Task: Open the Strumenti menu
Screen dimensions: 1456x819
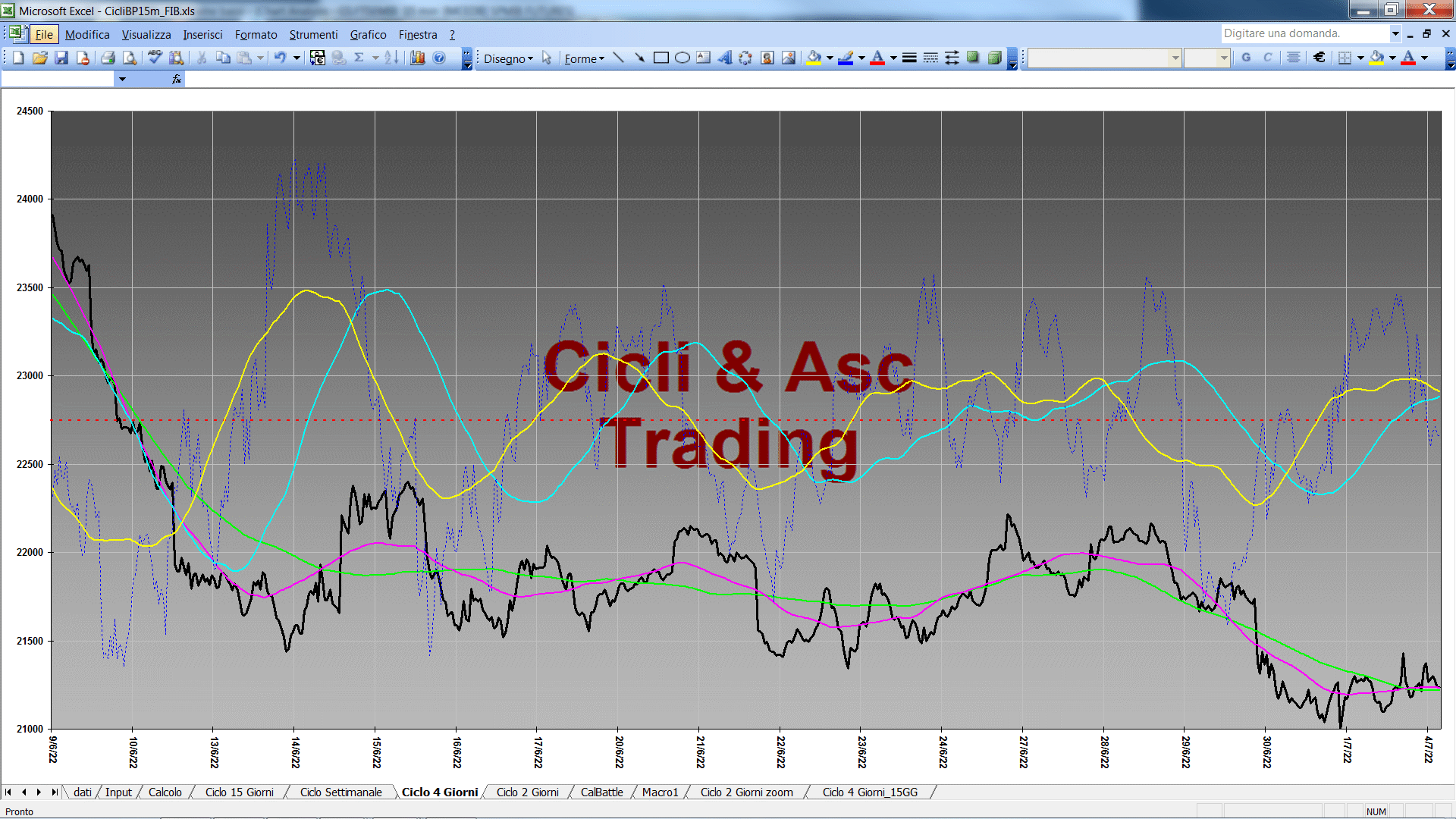Action: point(313,34)
